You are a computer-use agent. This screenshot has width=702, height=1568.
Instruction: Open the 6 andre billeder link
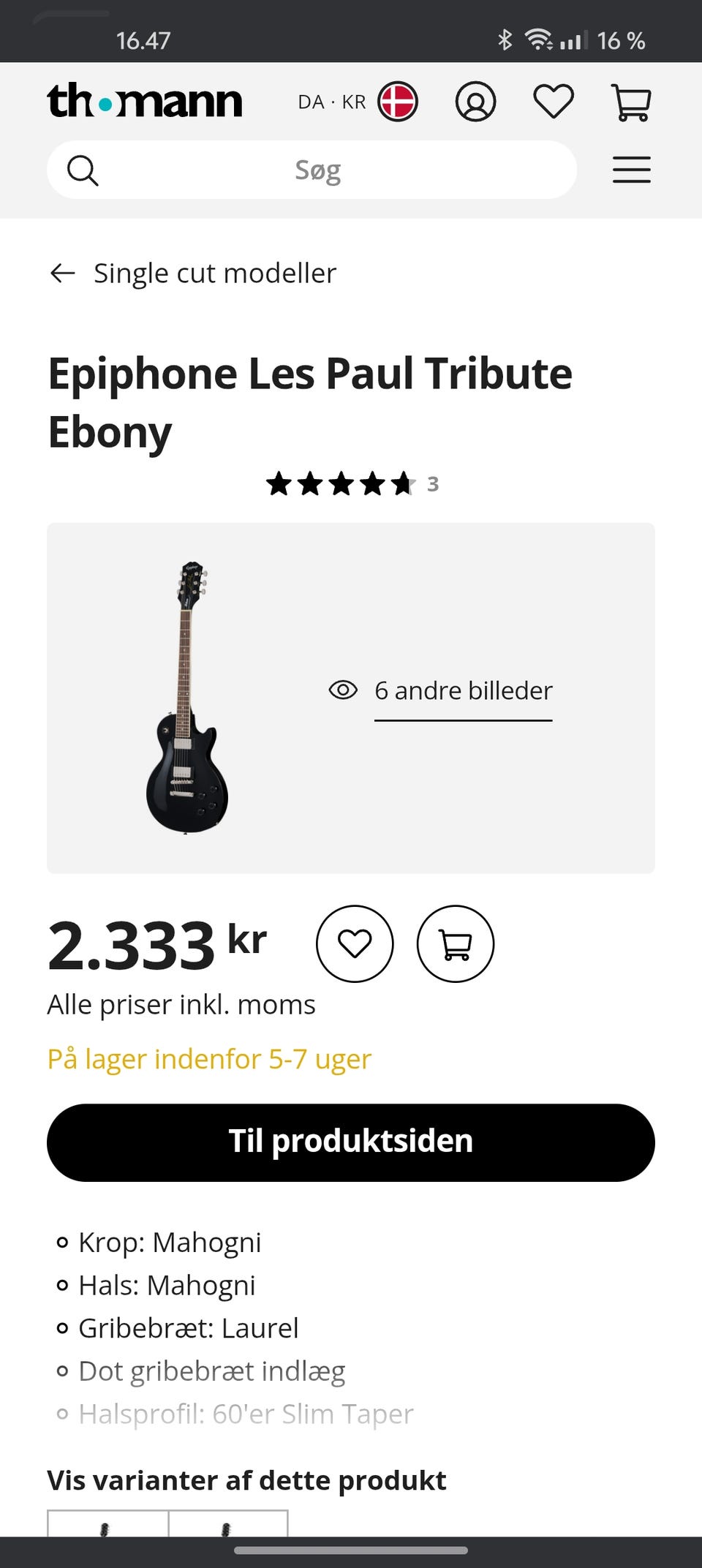coord(463,691)
